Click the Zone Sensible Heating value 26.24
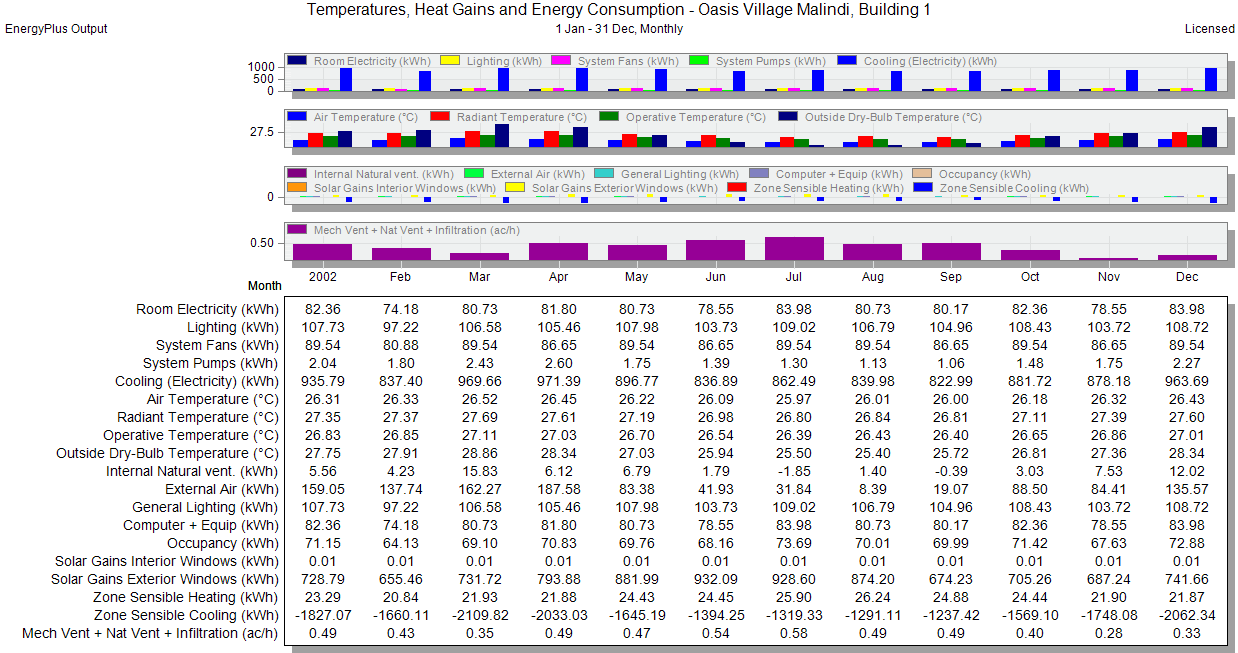 873,598
